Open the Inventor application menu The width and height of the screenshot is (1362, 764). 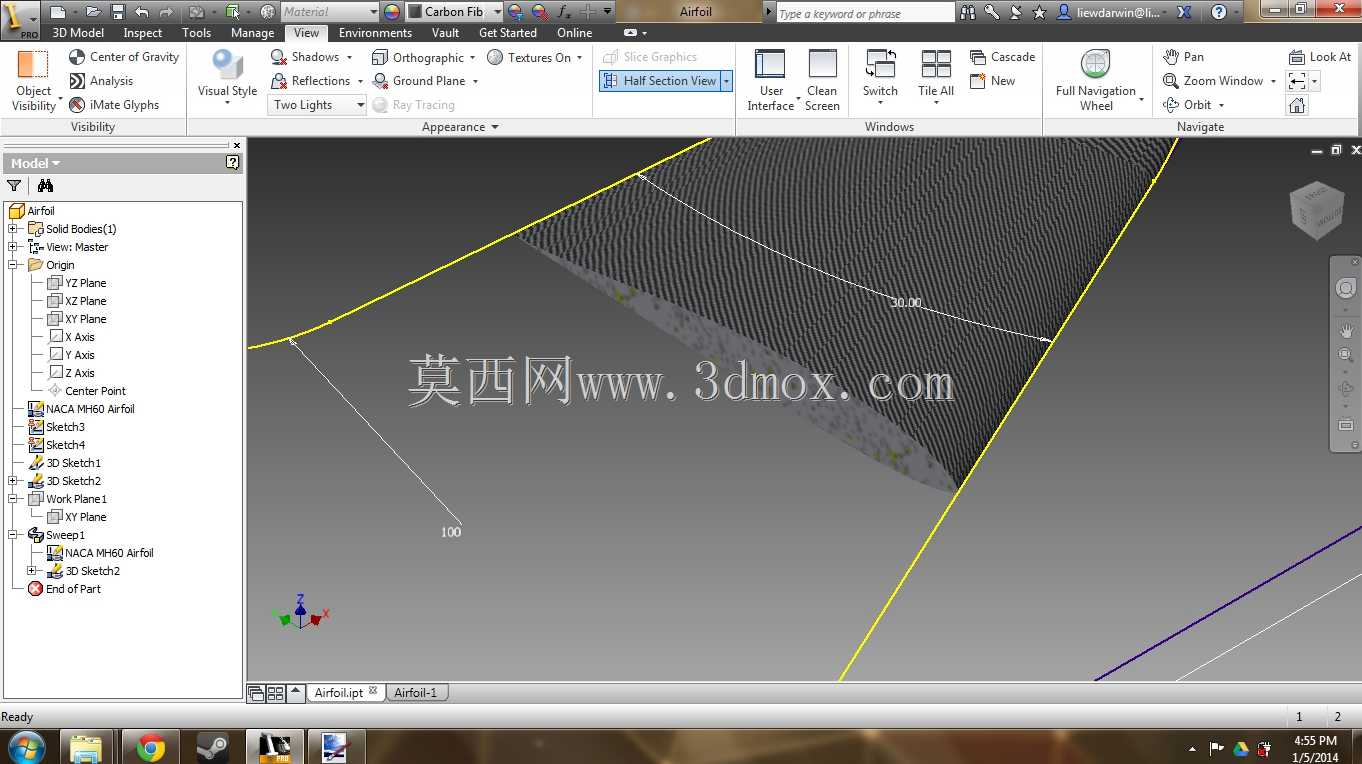19,18
